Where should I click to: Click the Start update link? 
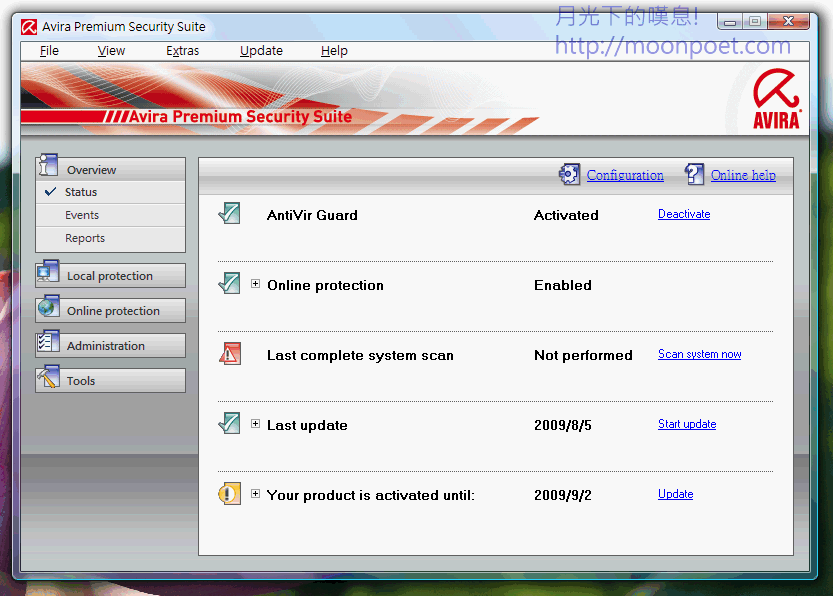coord(687,424)
